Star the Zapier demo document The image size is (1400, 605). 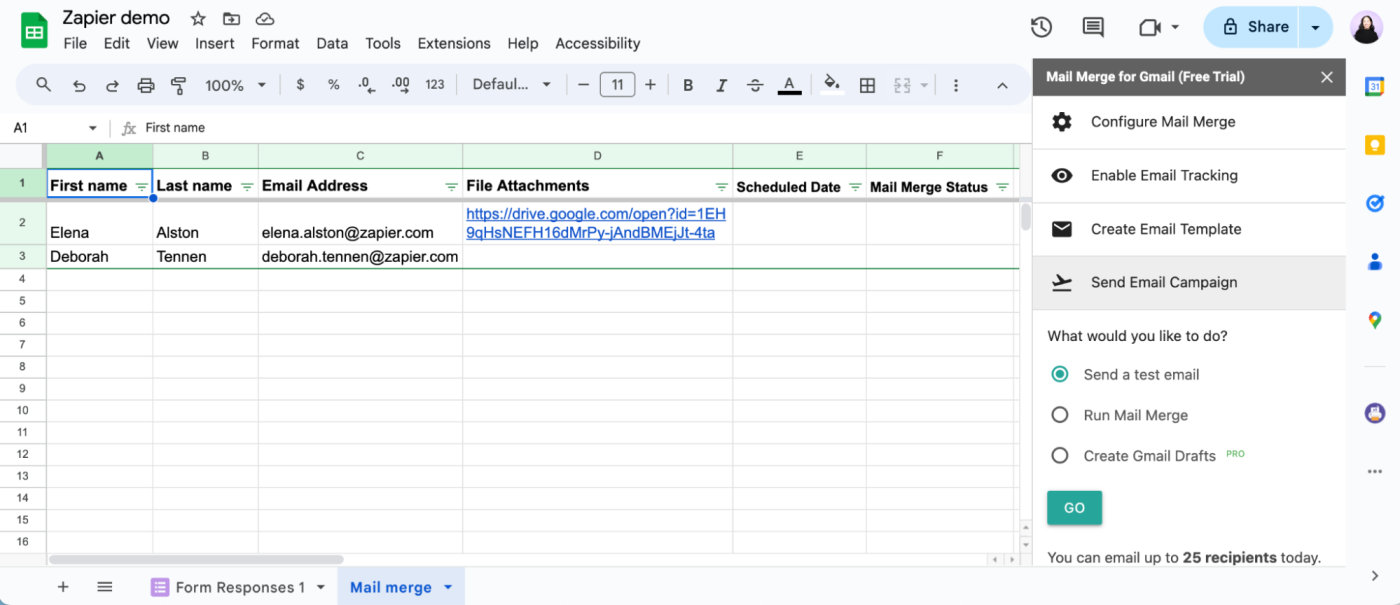pyautogui.click(x=198, y=19)
